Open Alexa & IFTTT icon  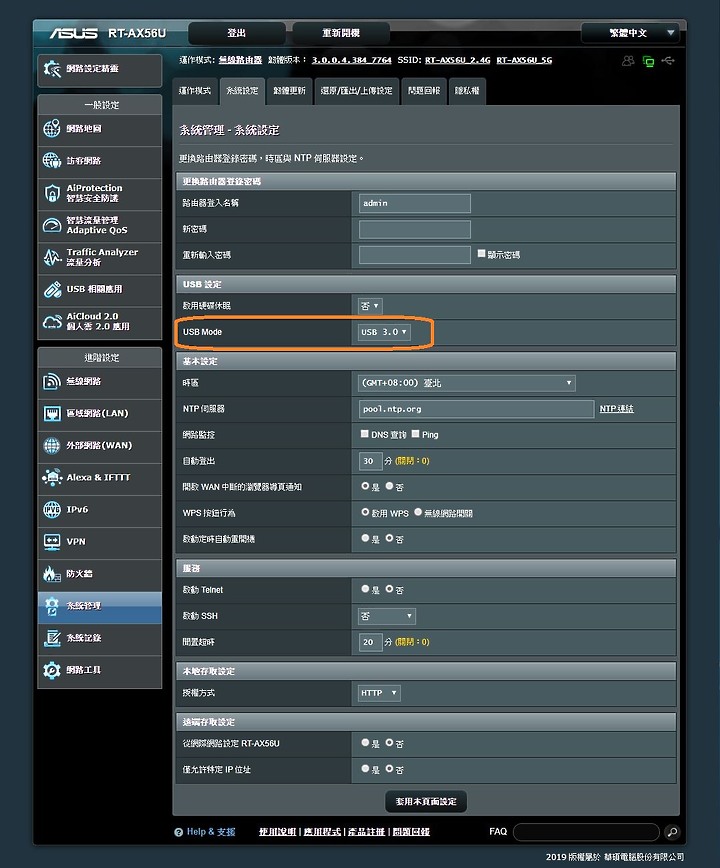tap(52, 477)
